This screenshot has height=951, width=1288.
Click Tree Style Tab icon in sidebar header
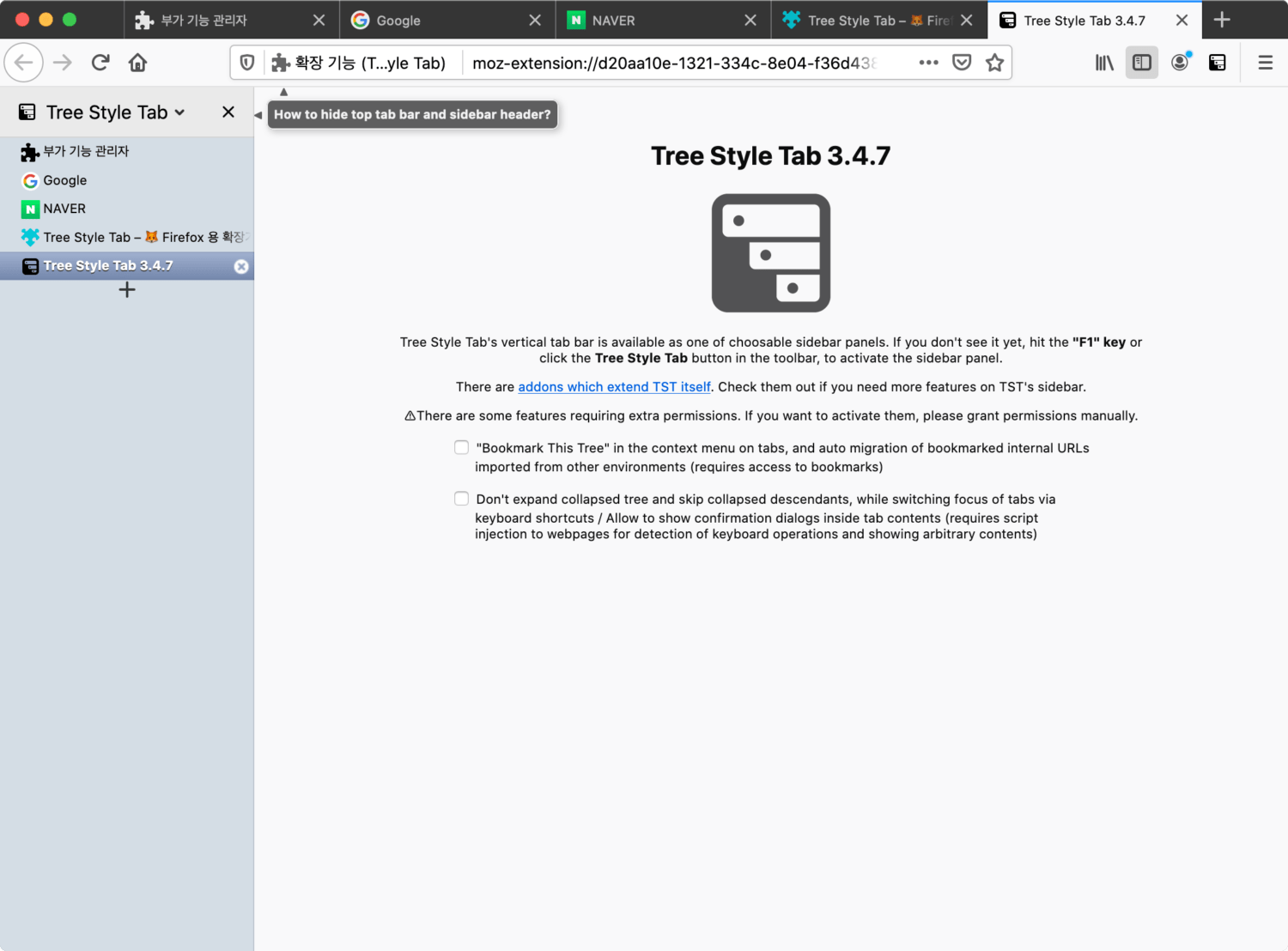point(27,112)
